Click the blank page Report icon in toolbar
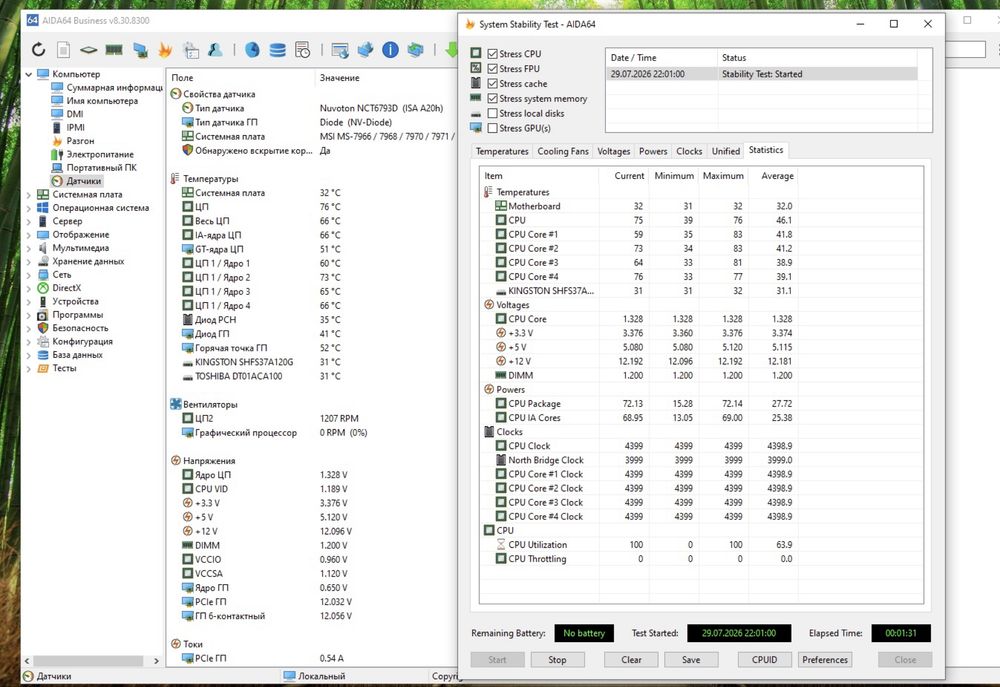Image resolution: width=1000 pixels, height=687 pixels. [63, 49]
